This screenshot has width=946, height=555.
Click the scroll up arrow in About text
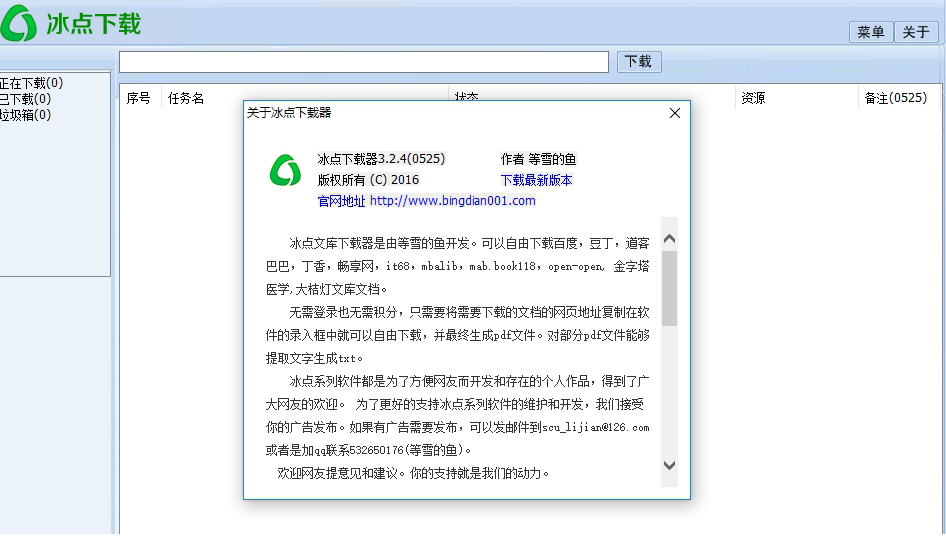[669, 239]
